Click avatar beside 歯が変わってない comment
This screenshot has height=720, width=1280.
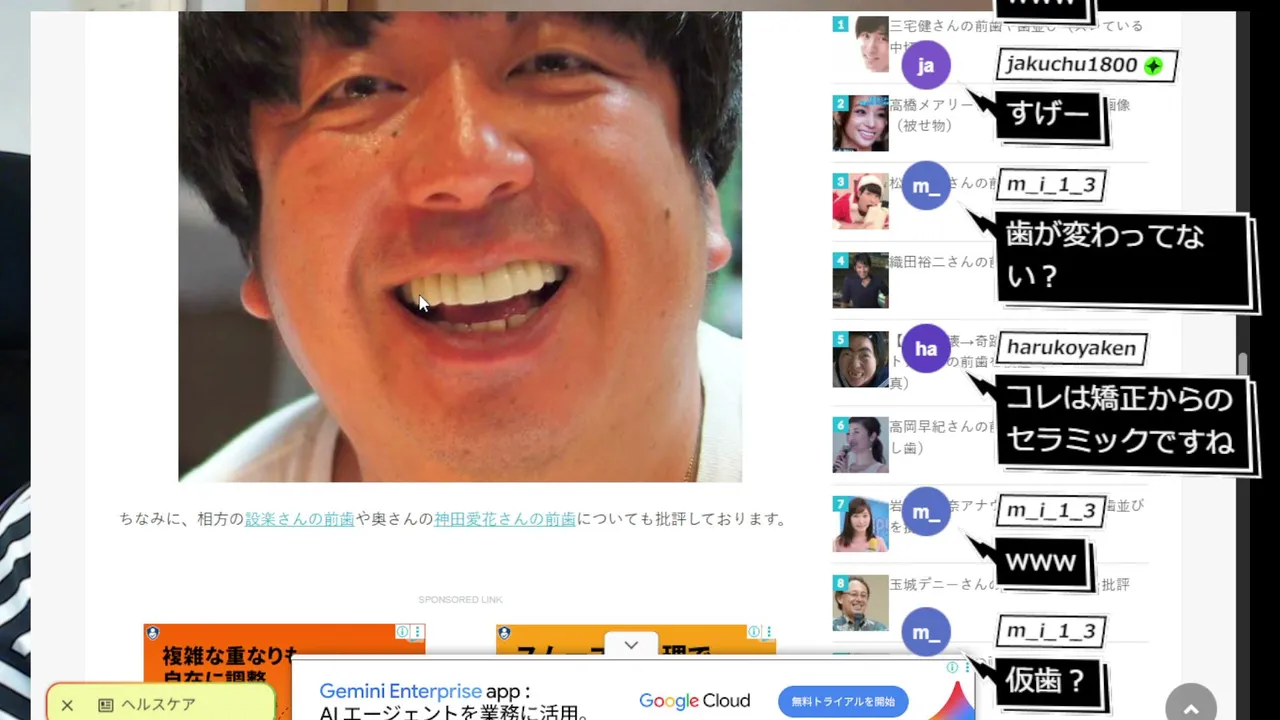coord(926,185)
